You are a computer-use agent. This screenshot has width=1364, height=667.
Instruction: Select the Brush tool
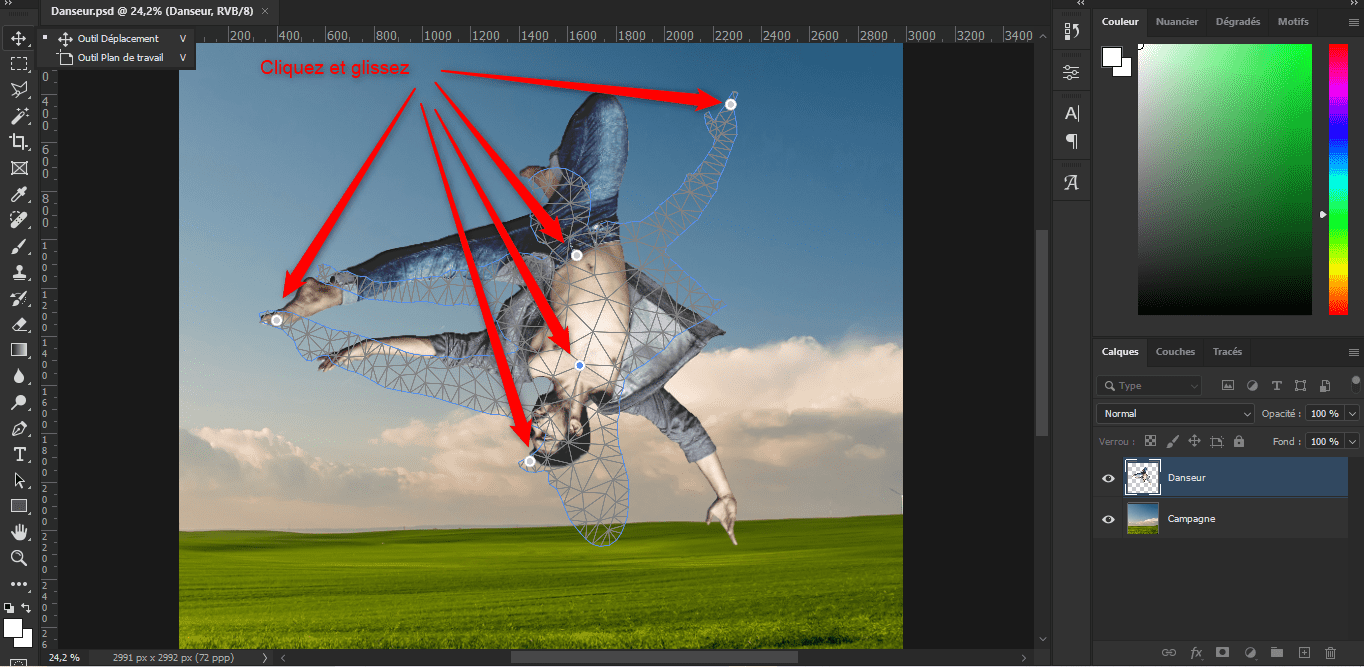coord(18,246)
